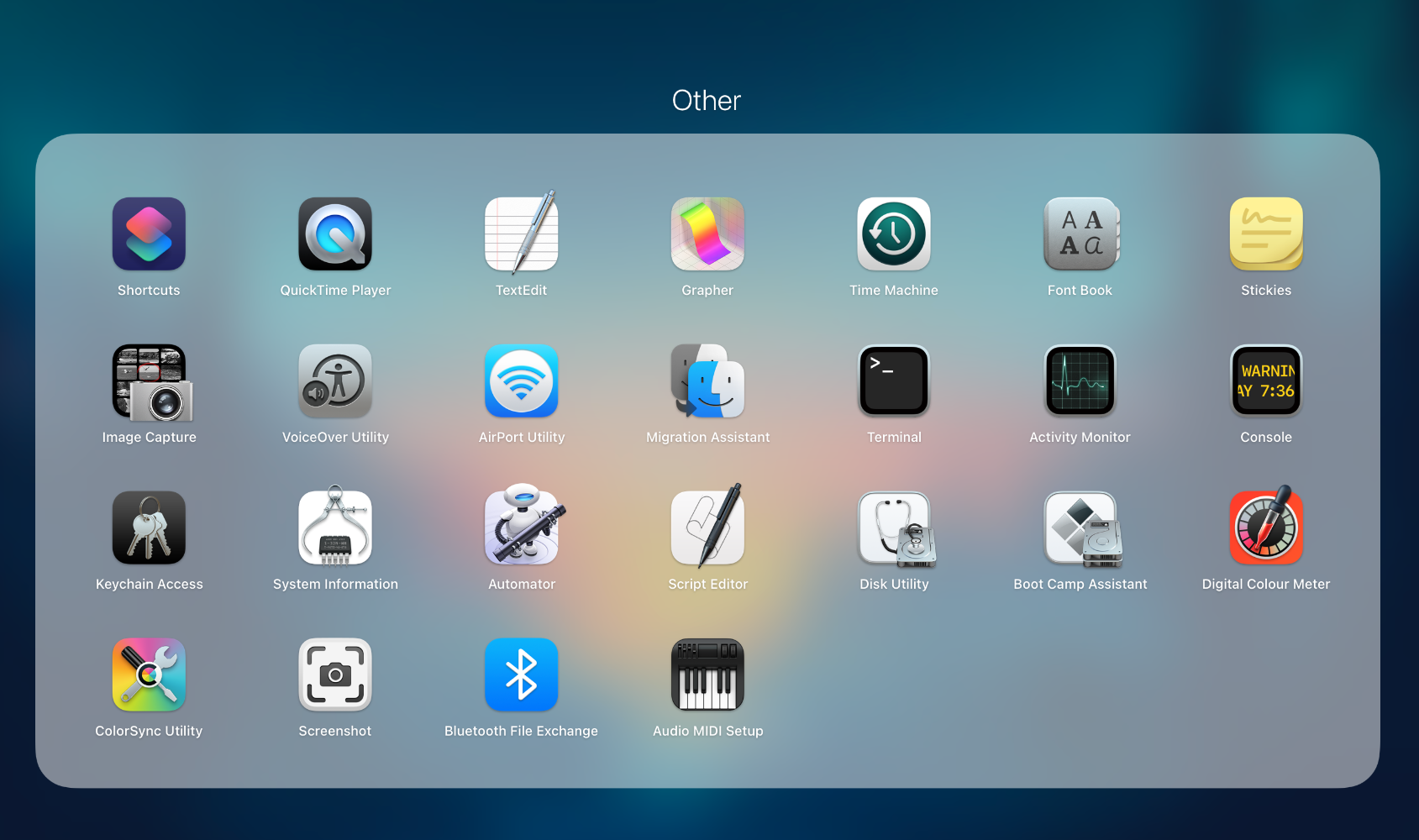Open Audio MIDI Setup
This screenshot has height=840, width=1419.
pos(707,675)
